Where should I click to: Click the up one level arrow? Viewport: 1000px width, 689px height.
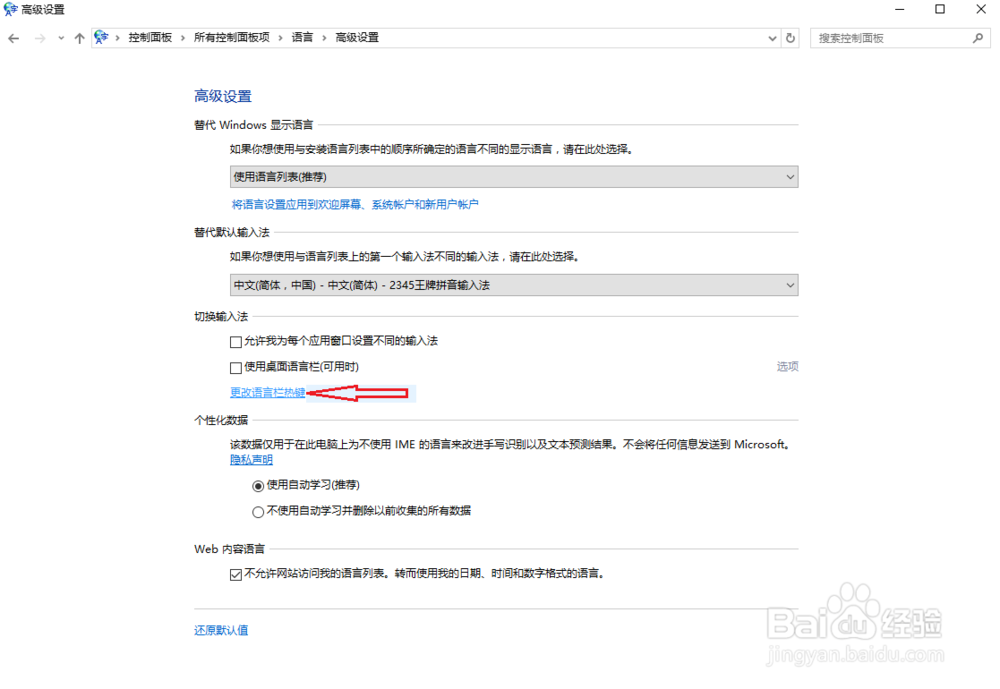79,37
